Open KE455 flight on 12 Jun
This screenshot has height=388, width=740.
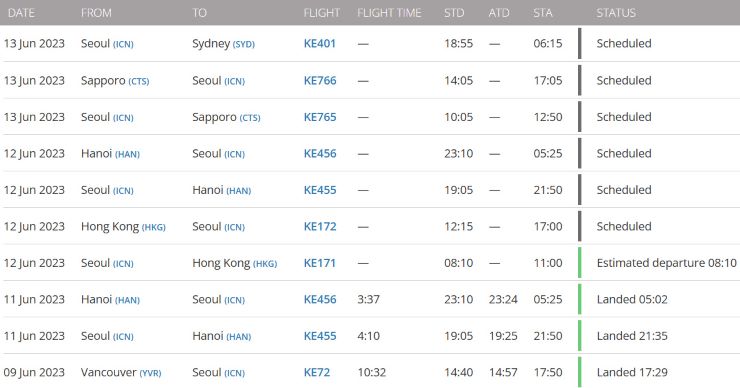pyautogui.click(x=320, y=190)
